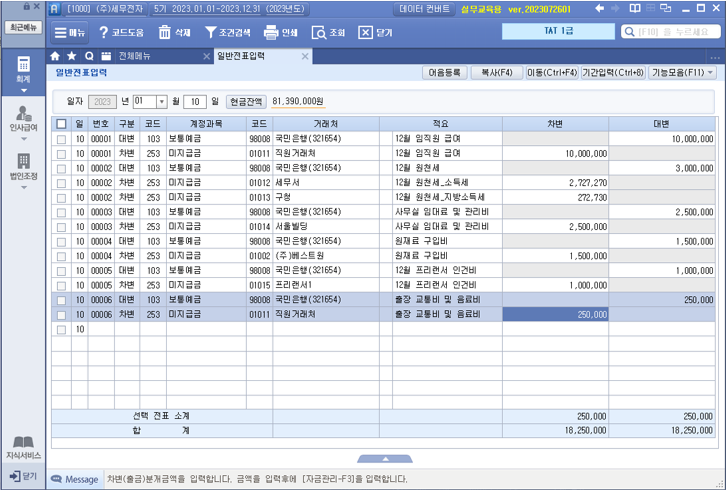Screen dimensions: 726x490
Task: Open the month 01 dropdown
Action: click(162, 101)
